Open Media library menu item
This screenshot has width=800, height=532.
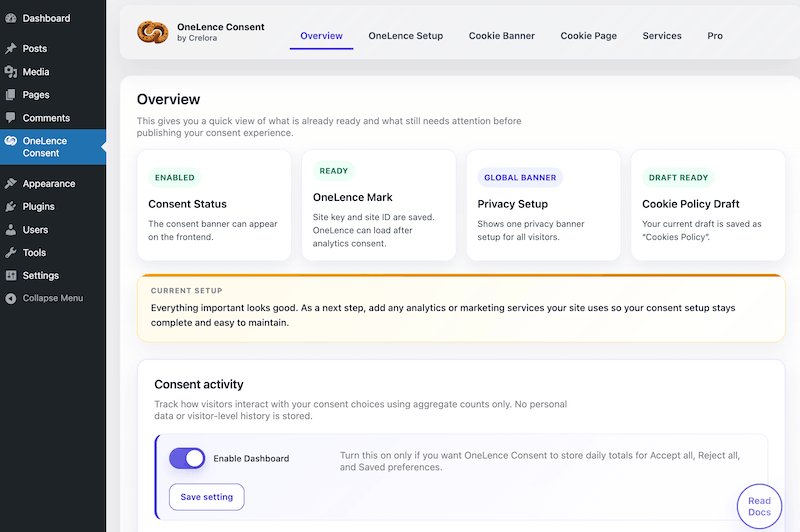(x=36, y=72)
